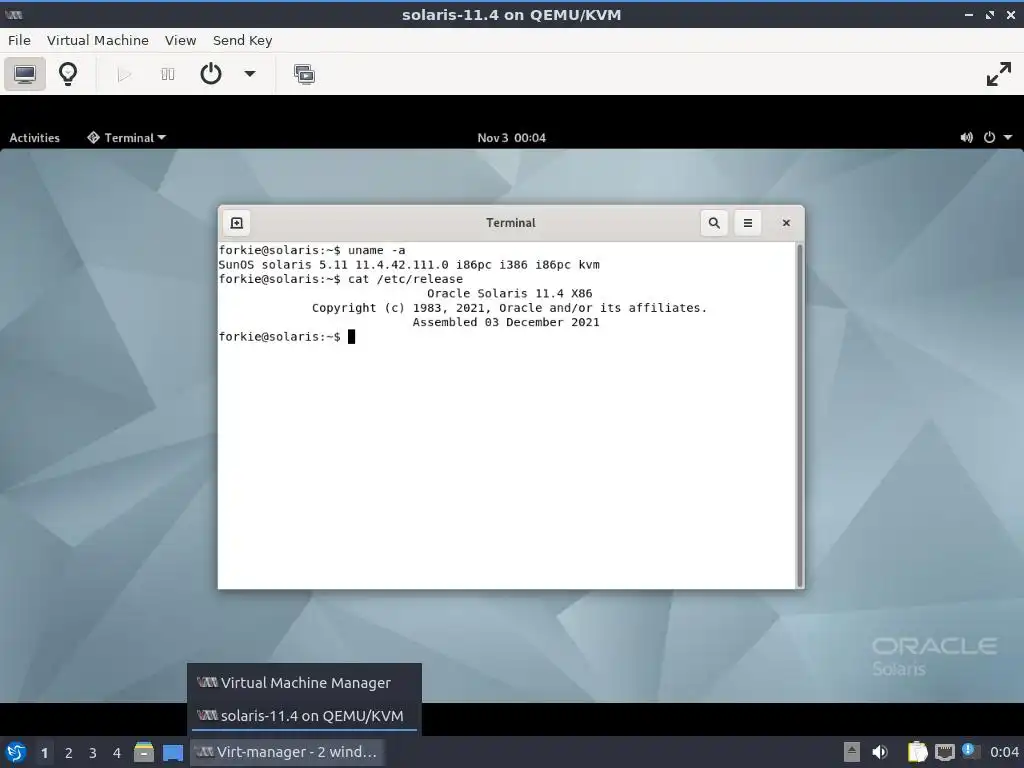Viewport: 1024px width, 768px height.
Task: Show virtual hardware details (lightbulb icon)
Action: [x=68, y=74]
